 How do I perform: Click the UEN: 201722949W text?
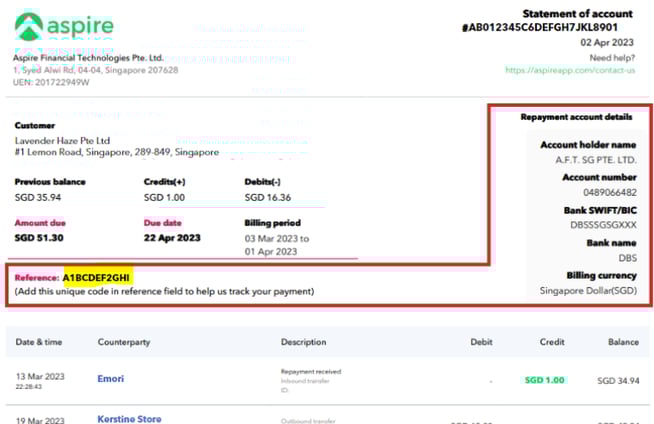point(51,82)
